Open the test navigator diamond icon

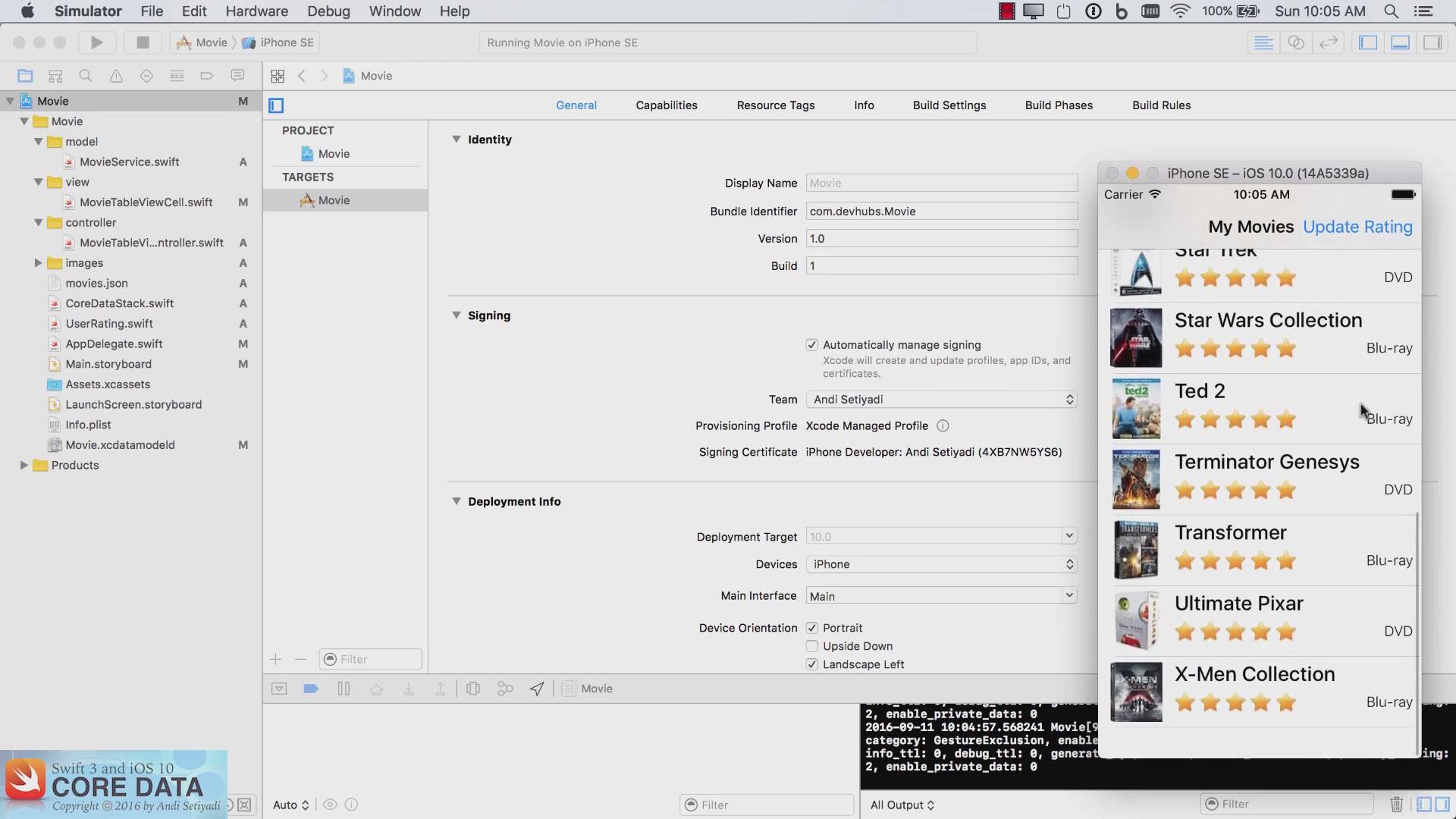point(146,76)
